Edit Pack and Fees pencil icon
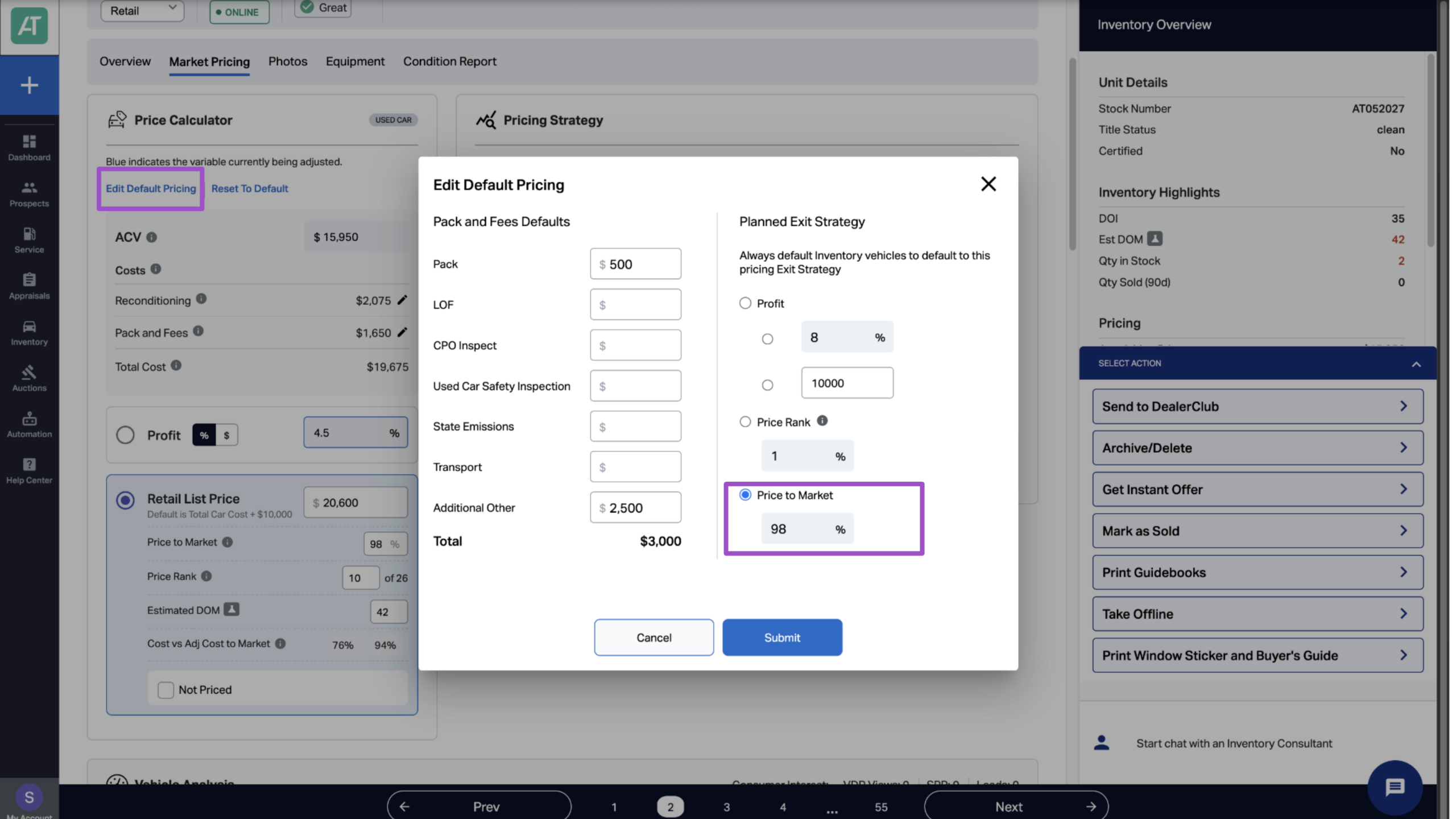 pos(402,332)
